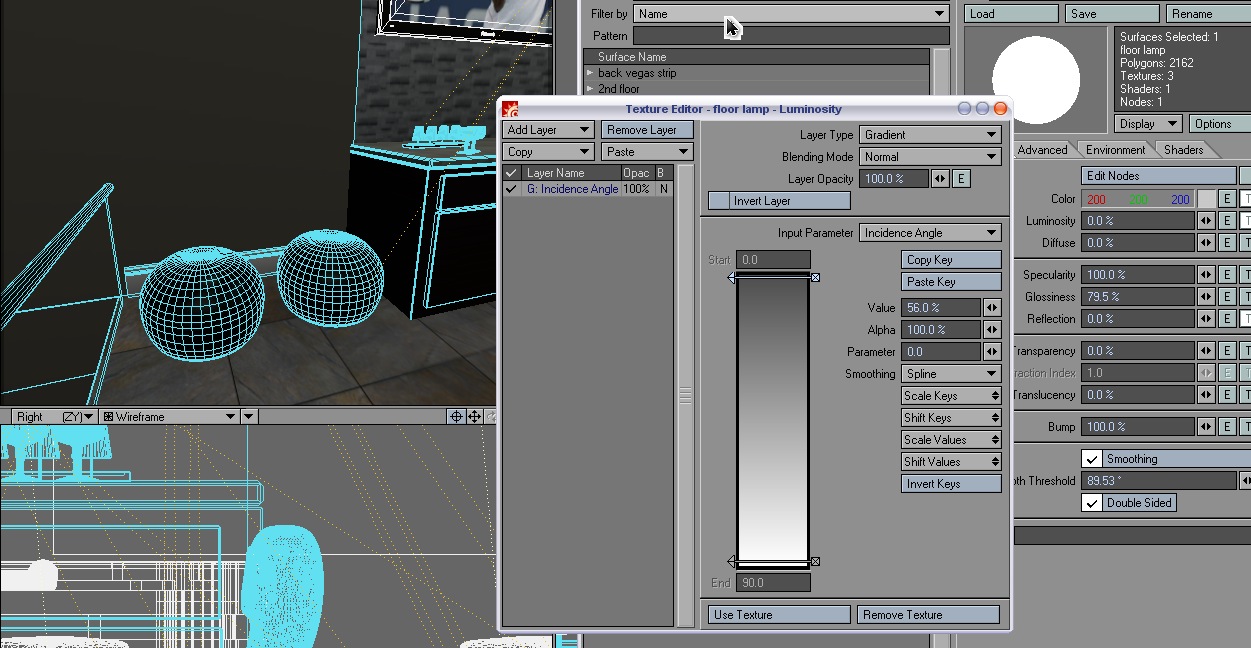Open the Right (ZY) viewport view dropdown
Image resolution: width=1251 pixels, height=648 pixels.
coord(55,417)
